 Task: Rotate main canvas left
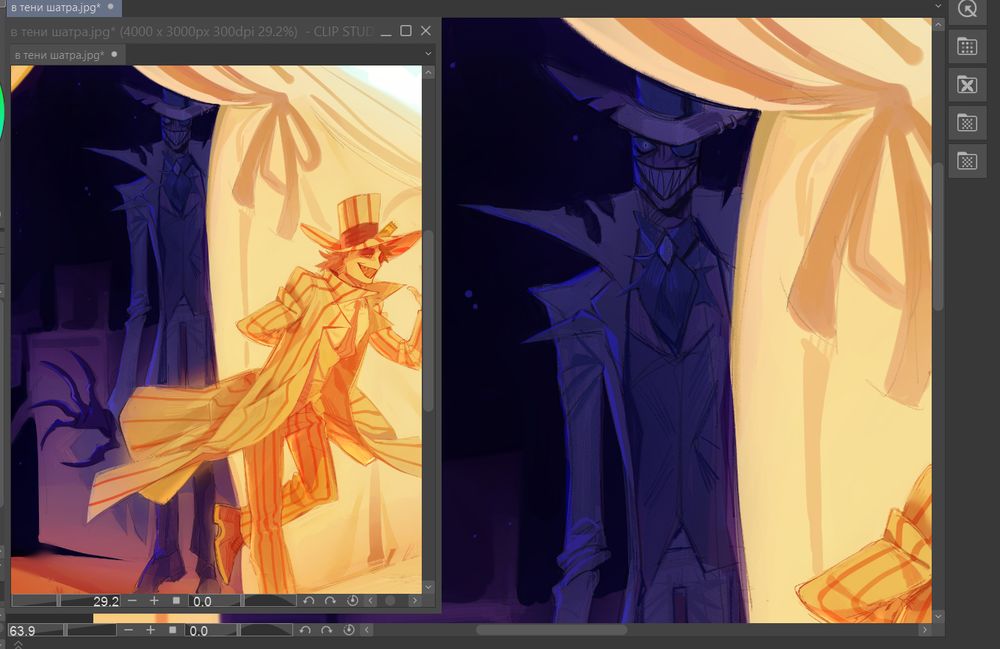coord(305,630)
